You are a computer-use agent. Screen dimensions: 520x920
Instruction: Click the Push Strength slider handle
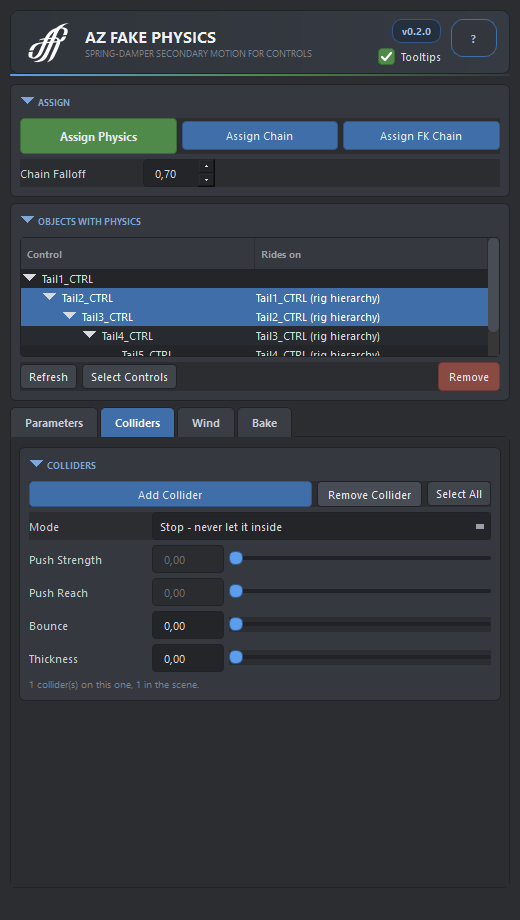pos(236,559)
